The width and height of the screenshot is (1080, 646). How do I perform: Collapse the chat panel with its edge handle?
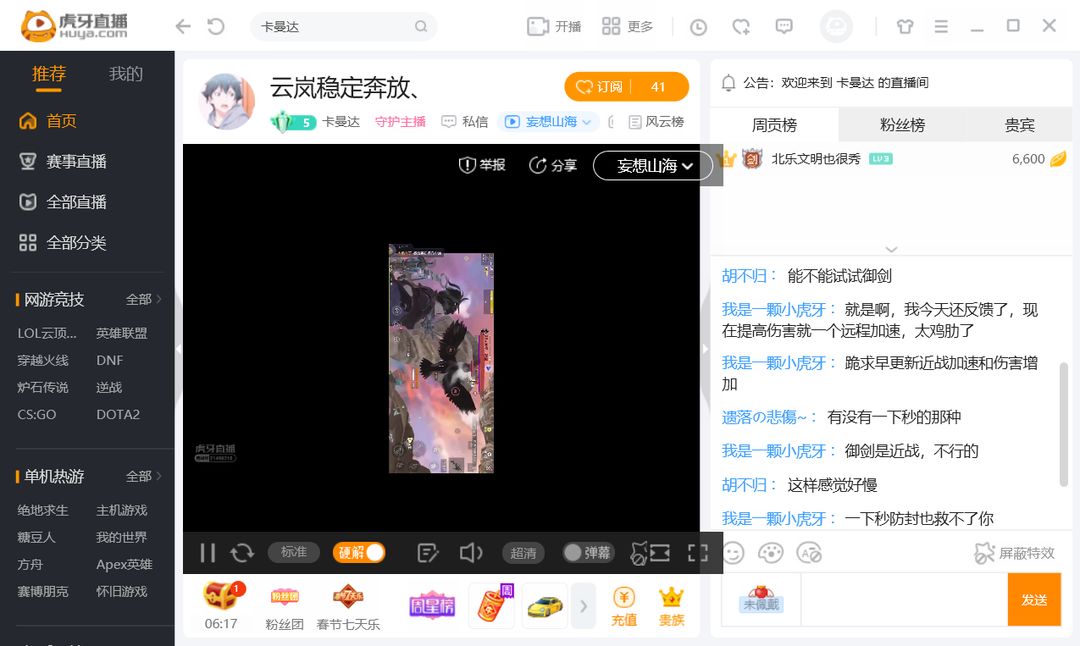(x=705, y=350)
